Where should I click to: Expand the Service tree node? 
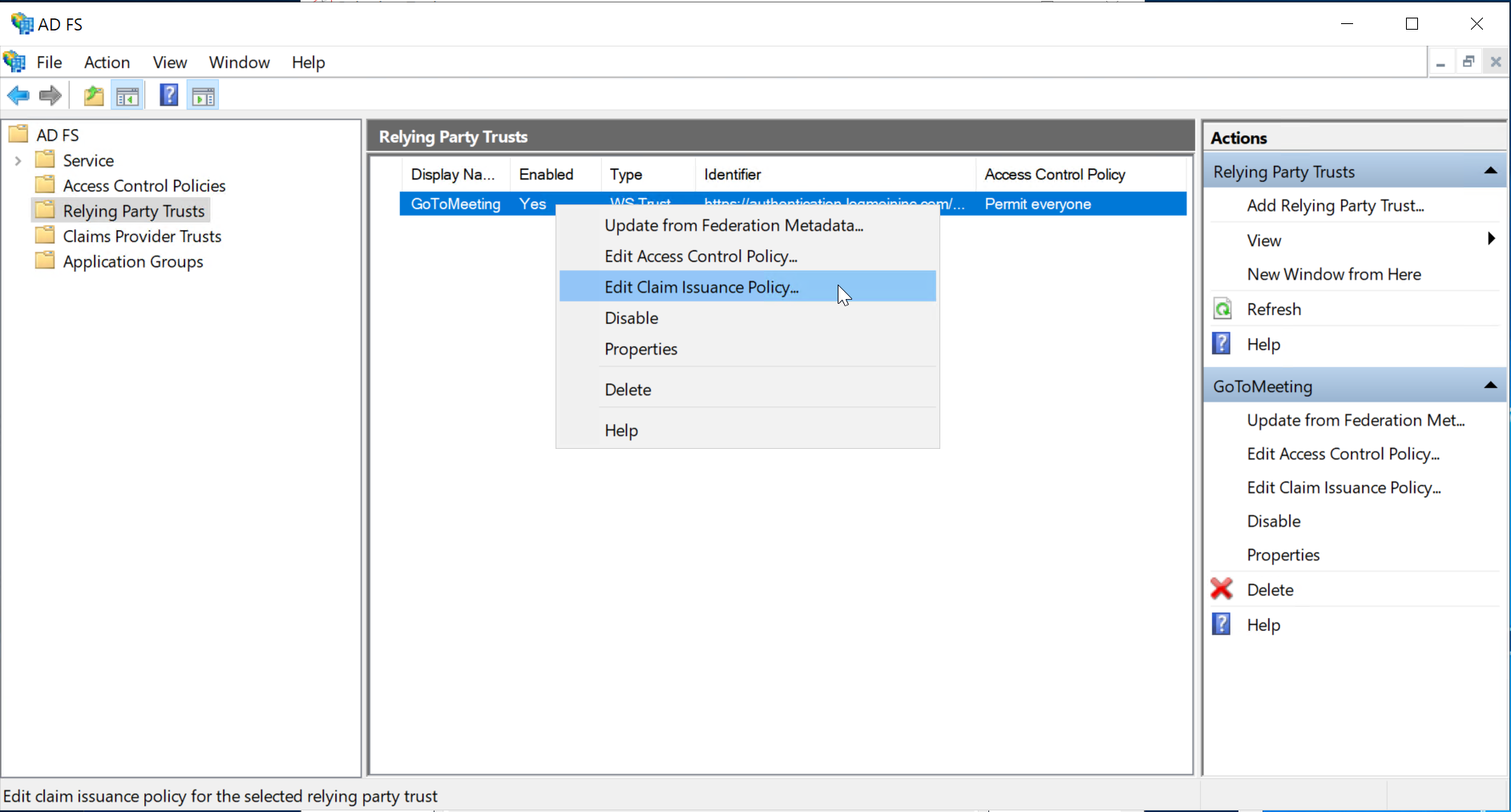pyautogui.click(x=18, y=161)
